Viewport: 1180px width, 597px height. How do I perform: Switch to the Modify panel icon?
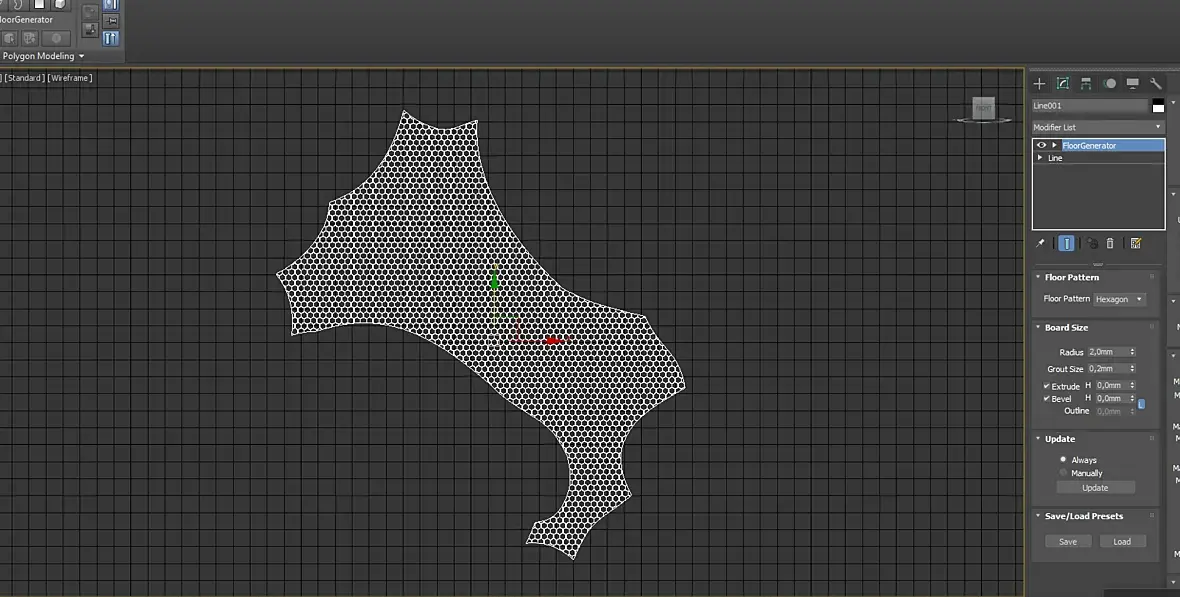[1063, 84]
